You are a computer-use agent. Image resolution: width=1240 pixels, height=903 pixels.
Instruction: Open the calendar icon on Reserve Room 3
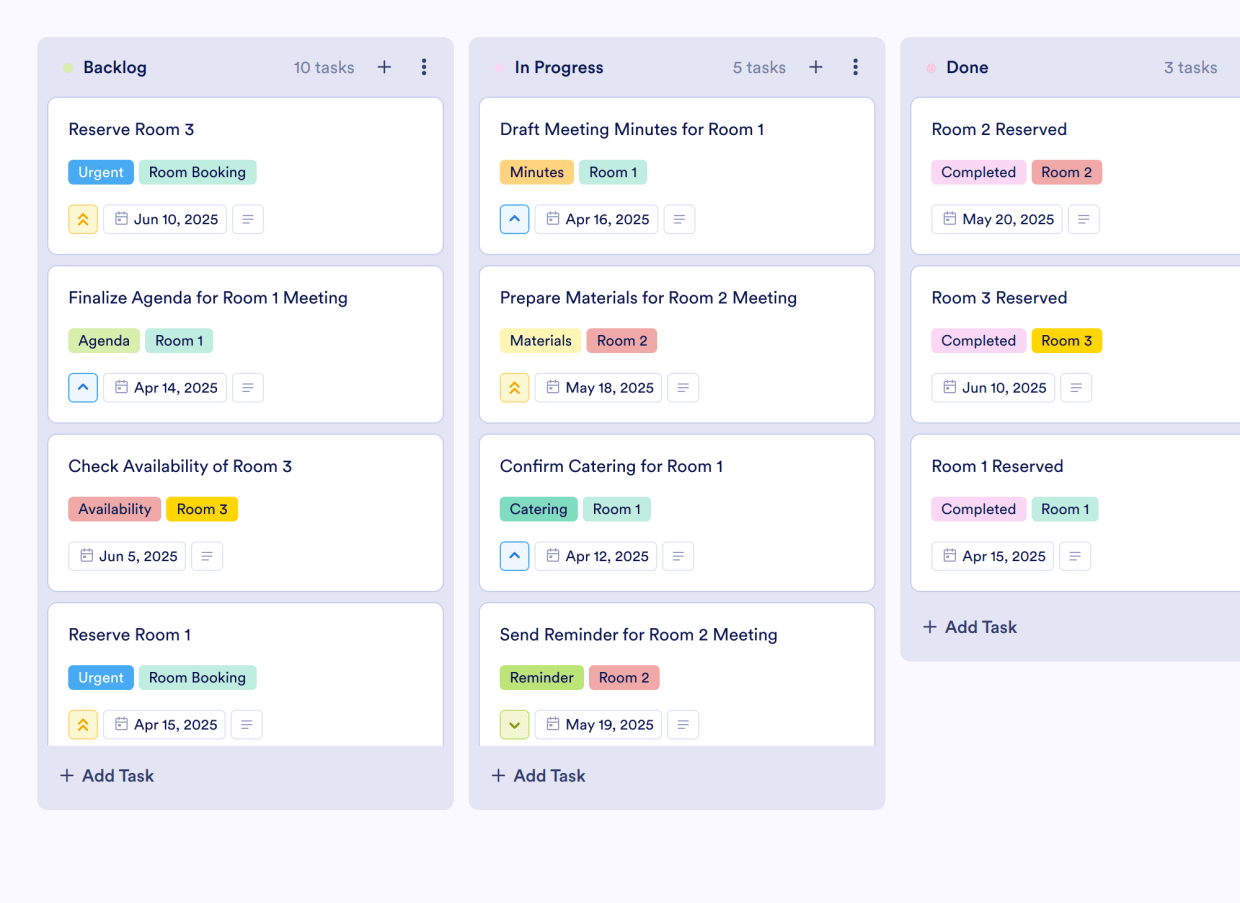[x=120, y=219]
